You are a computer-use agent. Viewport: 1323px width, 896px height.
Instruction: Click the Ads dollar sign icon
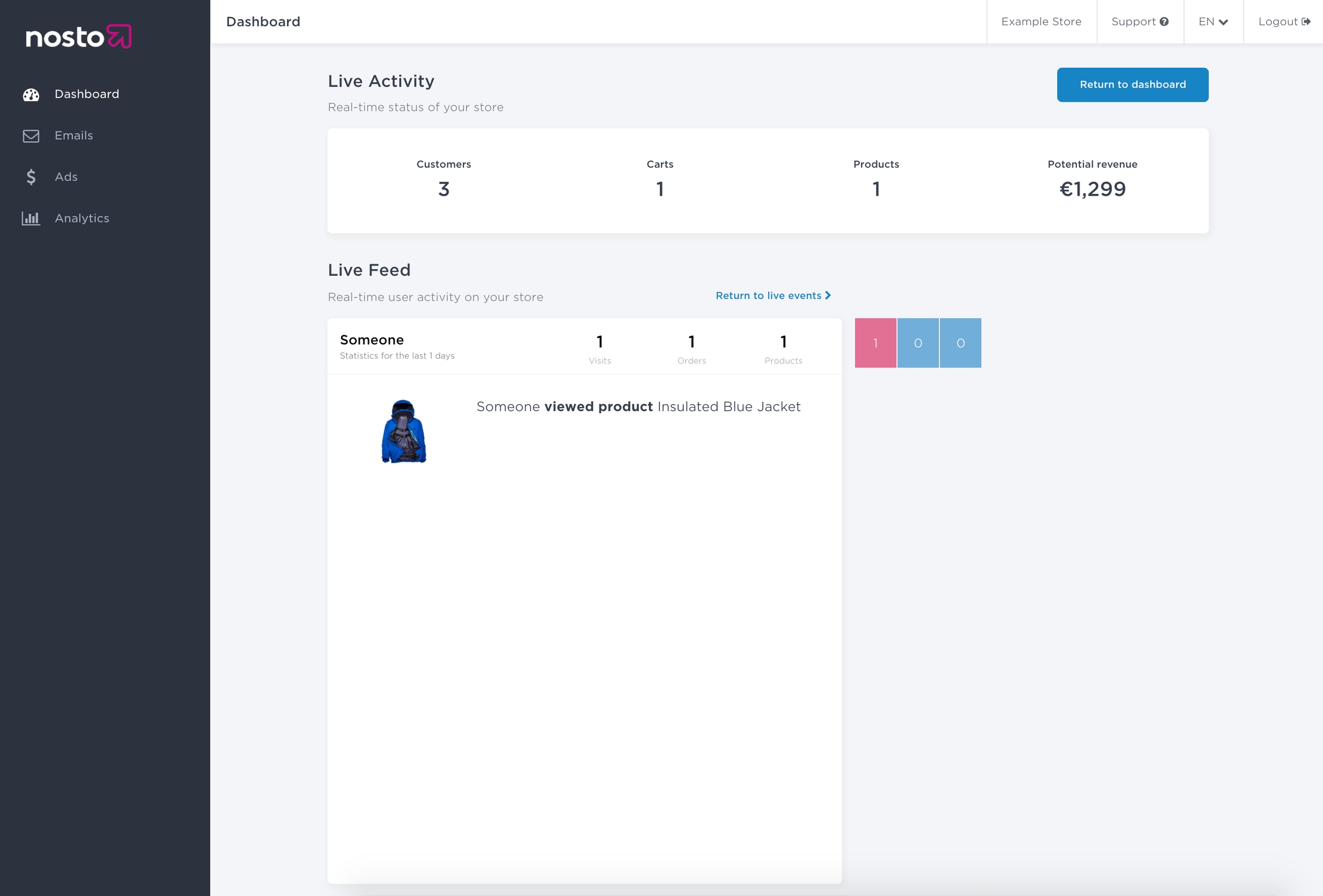coord(31,177)
